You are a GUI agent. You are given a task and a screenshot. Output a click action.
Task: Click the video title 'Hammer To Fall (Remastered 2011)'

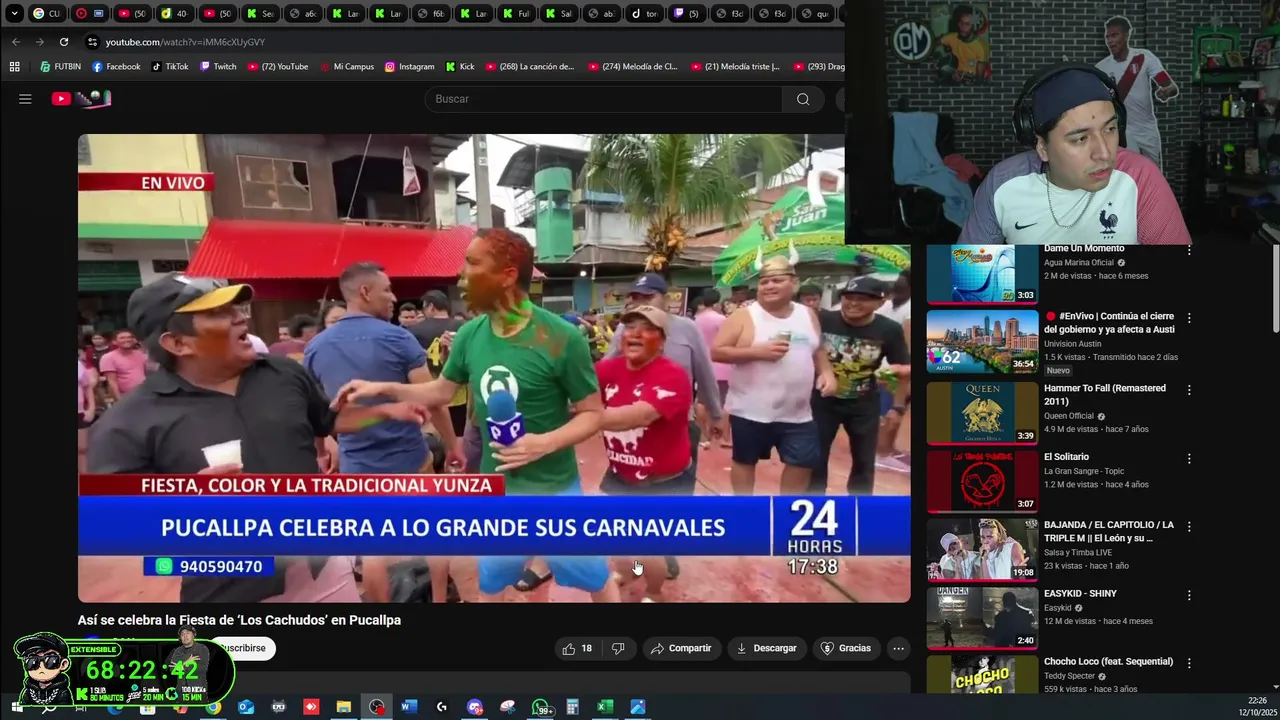click(1105, 394)
